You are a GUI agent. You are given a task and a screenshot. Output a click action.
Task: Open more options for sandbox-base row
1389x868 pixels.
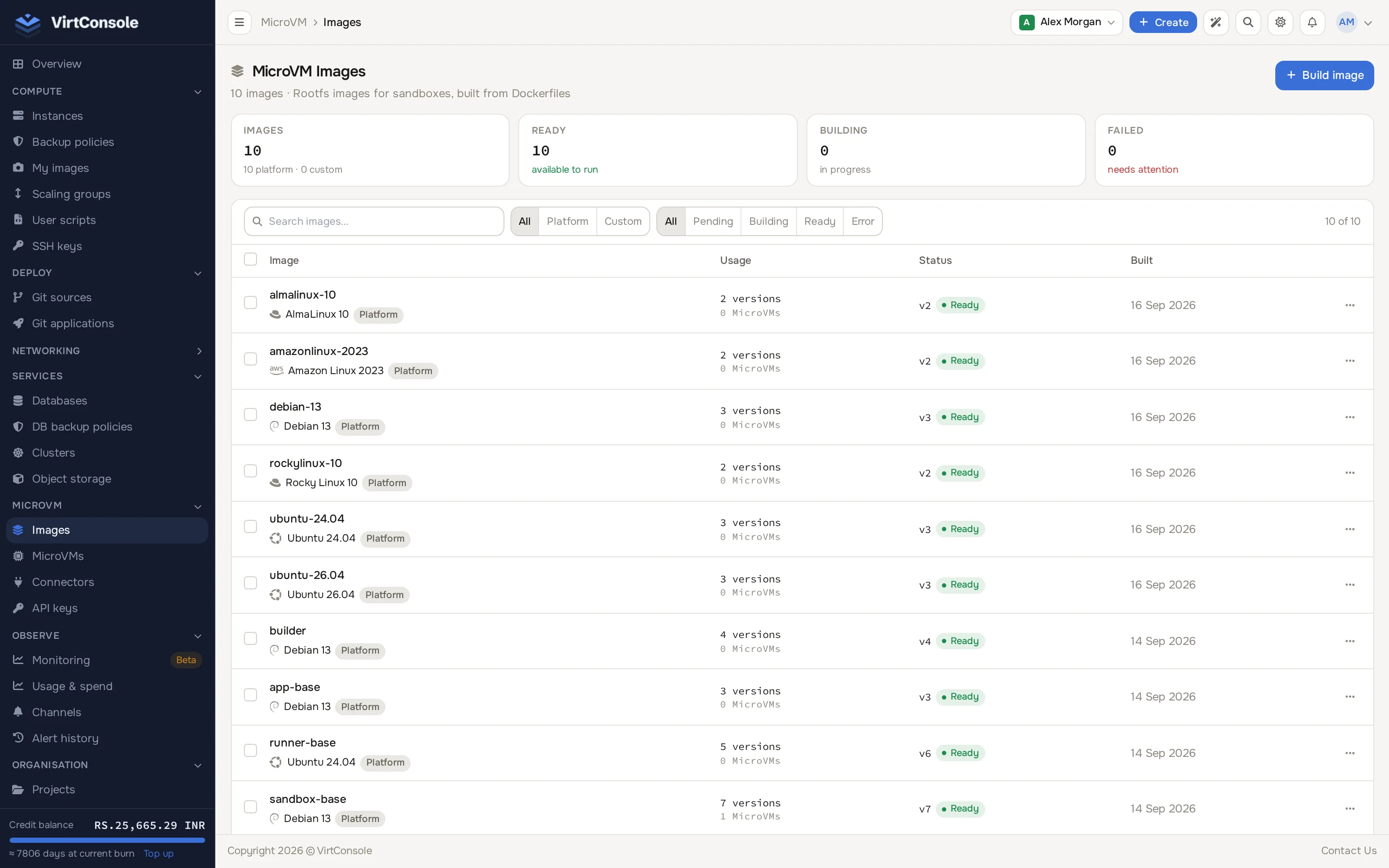click(1350, 809)
